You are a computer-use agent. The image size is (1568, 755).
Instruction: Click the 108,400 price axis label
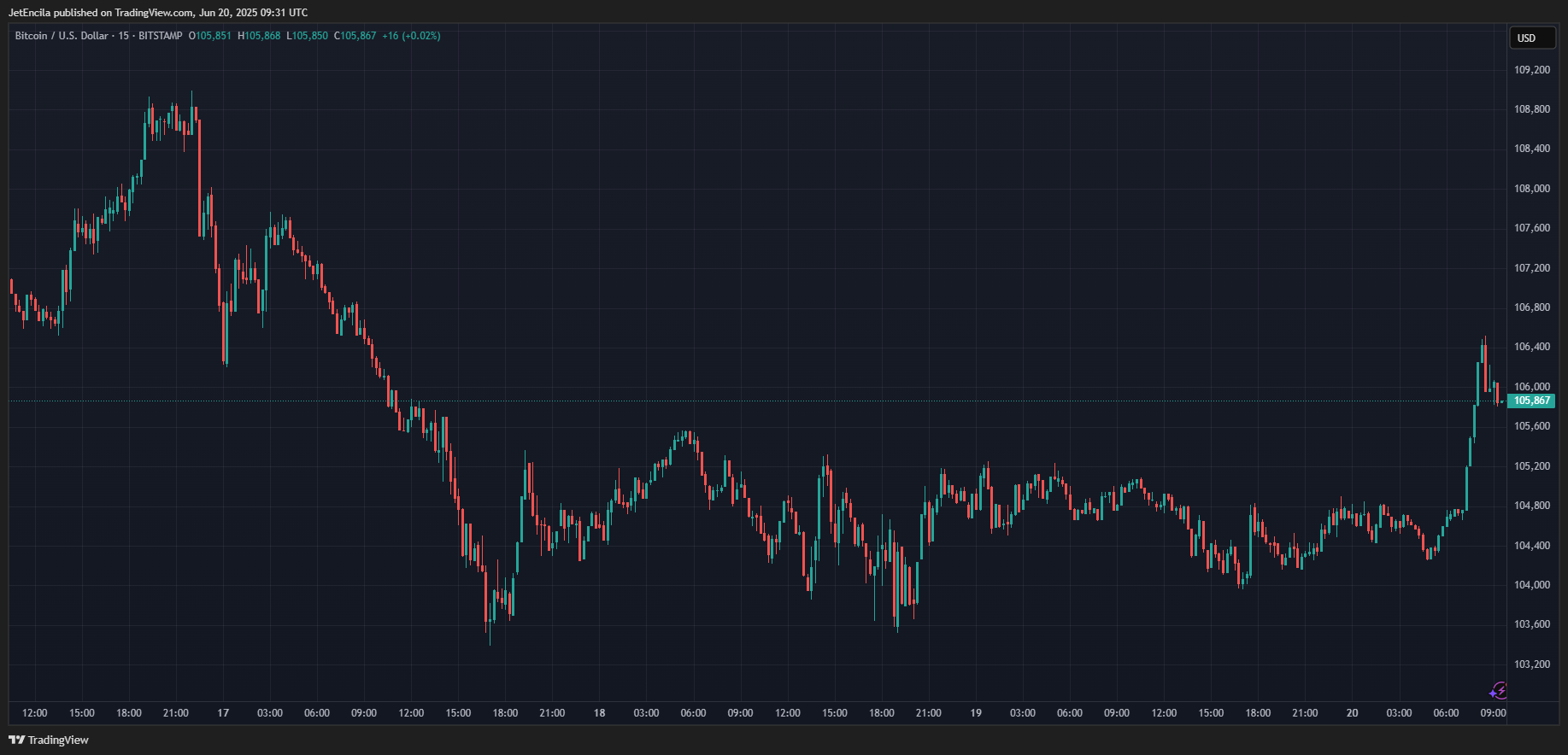click(1532, 149)
